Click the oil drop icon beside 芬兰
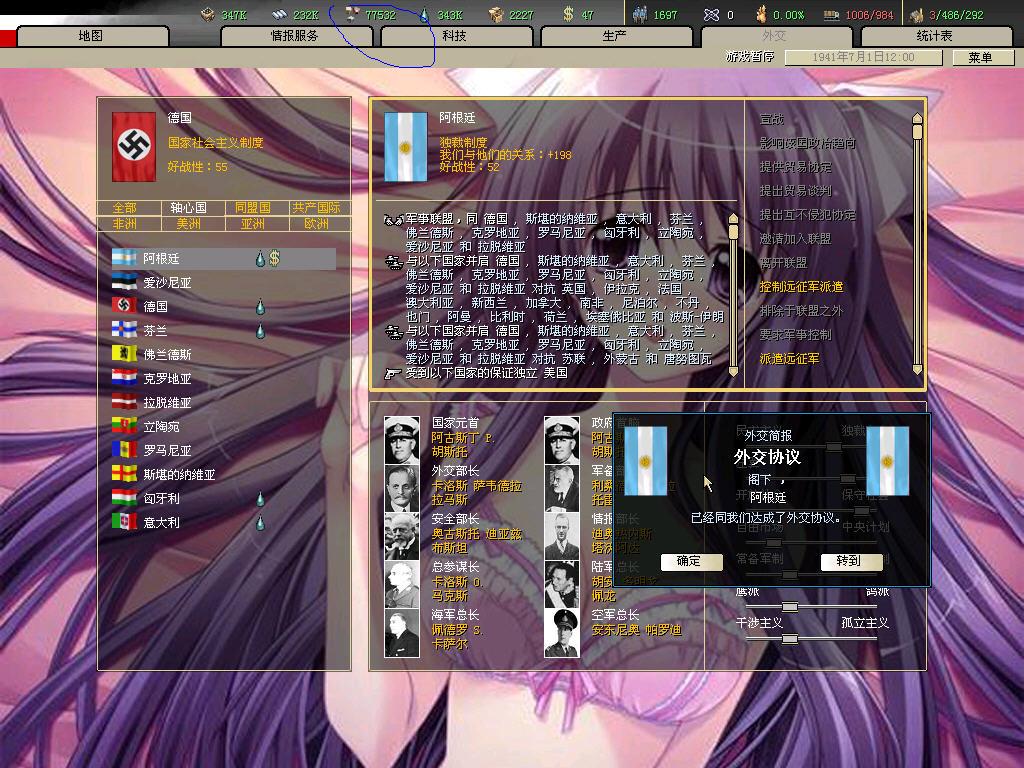 point(260,331)
